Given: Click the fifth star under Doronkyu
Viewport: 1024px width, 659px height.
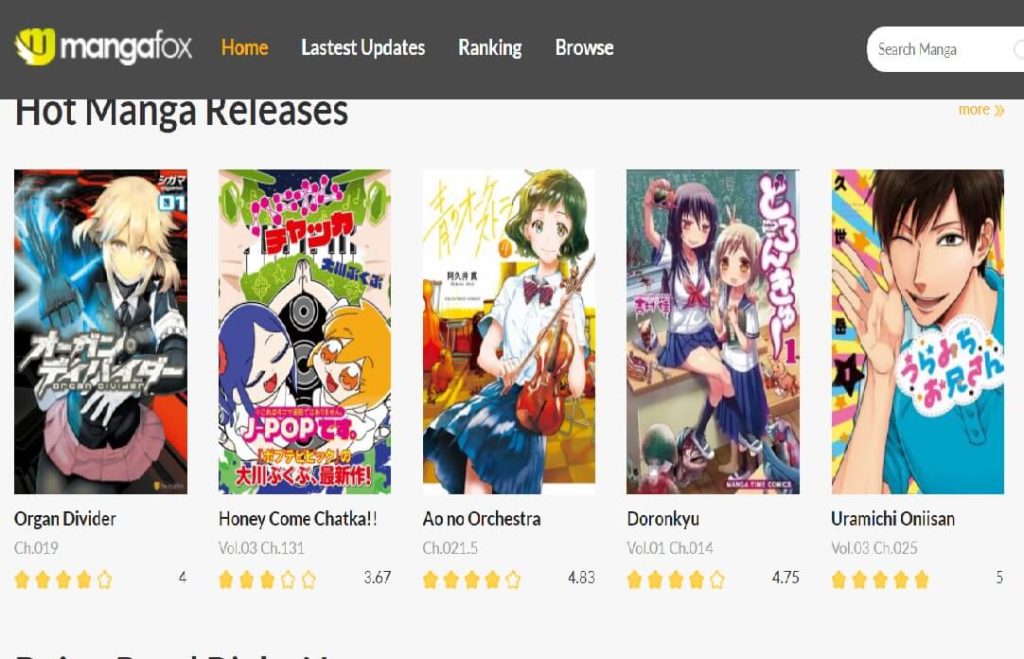Looking at the screenshot, I should click(x=717, y=579).
